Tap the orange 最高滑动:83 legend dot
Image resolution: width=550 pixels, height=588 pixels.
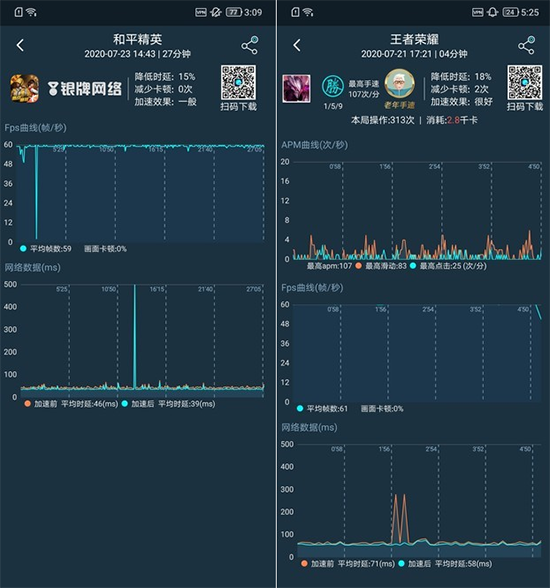tap(358, 266)
